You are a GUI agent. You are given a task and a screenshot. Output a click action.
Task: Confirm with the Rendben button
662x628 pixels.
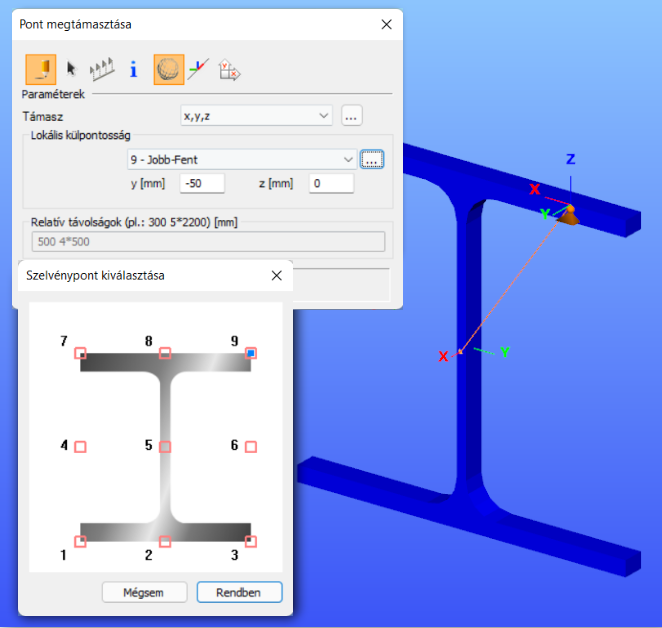[239, 592]
